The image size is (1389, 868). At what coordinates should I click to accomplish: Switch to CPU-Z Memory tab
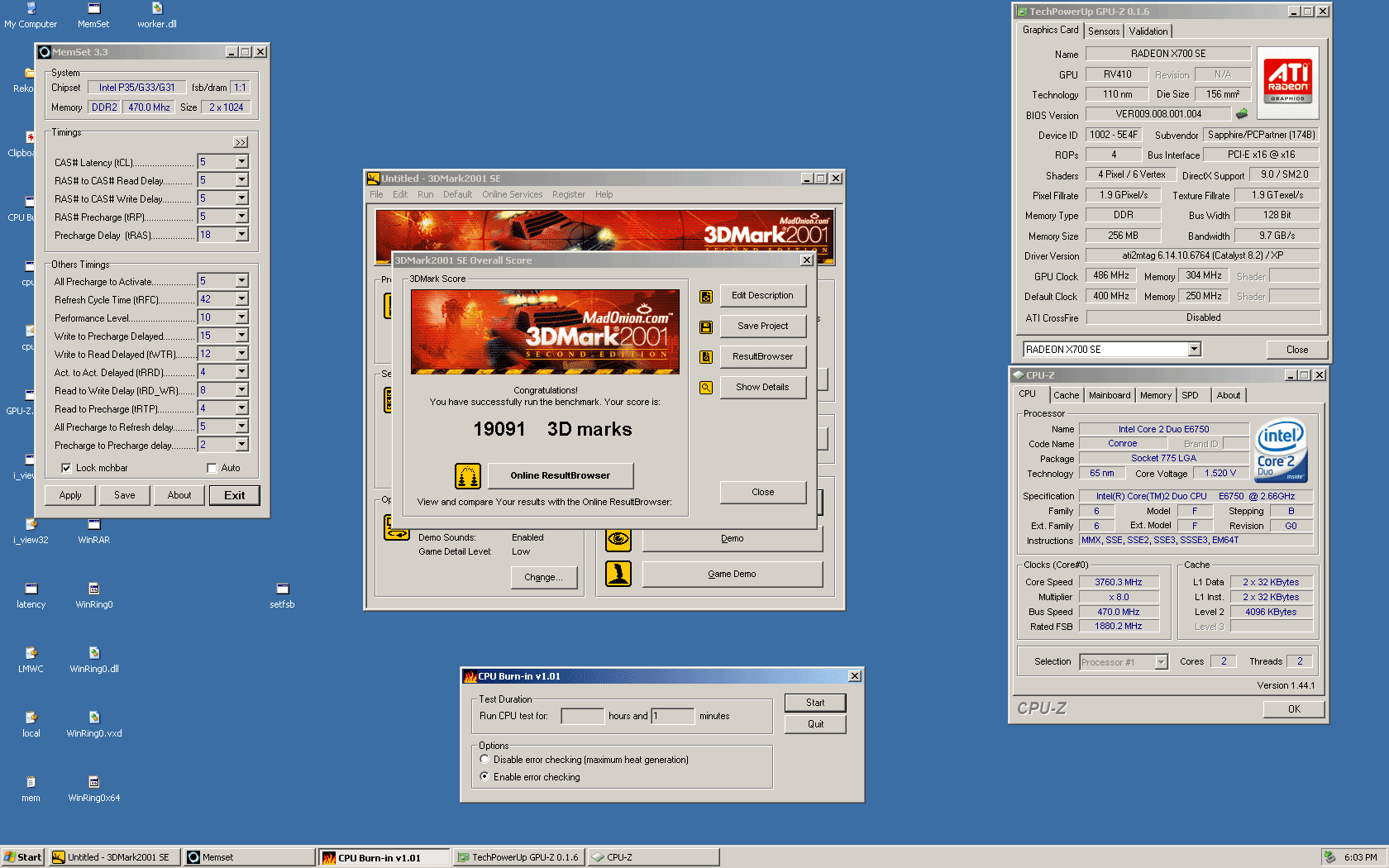[1156, 395]
